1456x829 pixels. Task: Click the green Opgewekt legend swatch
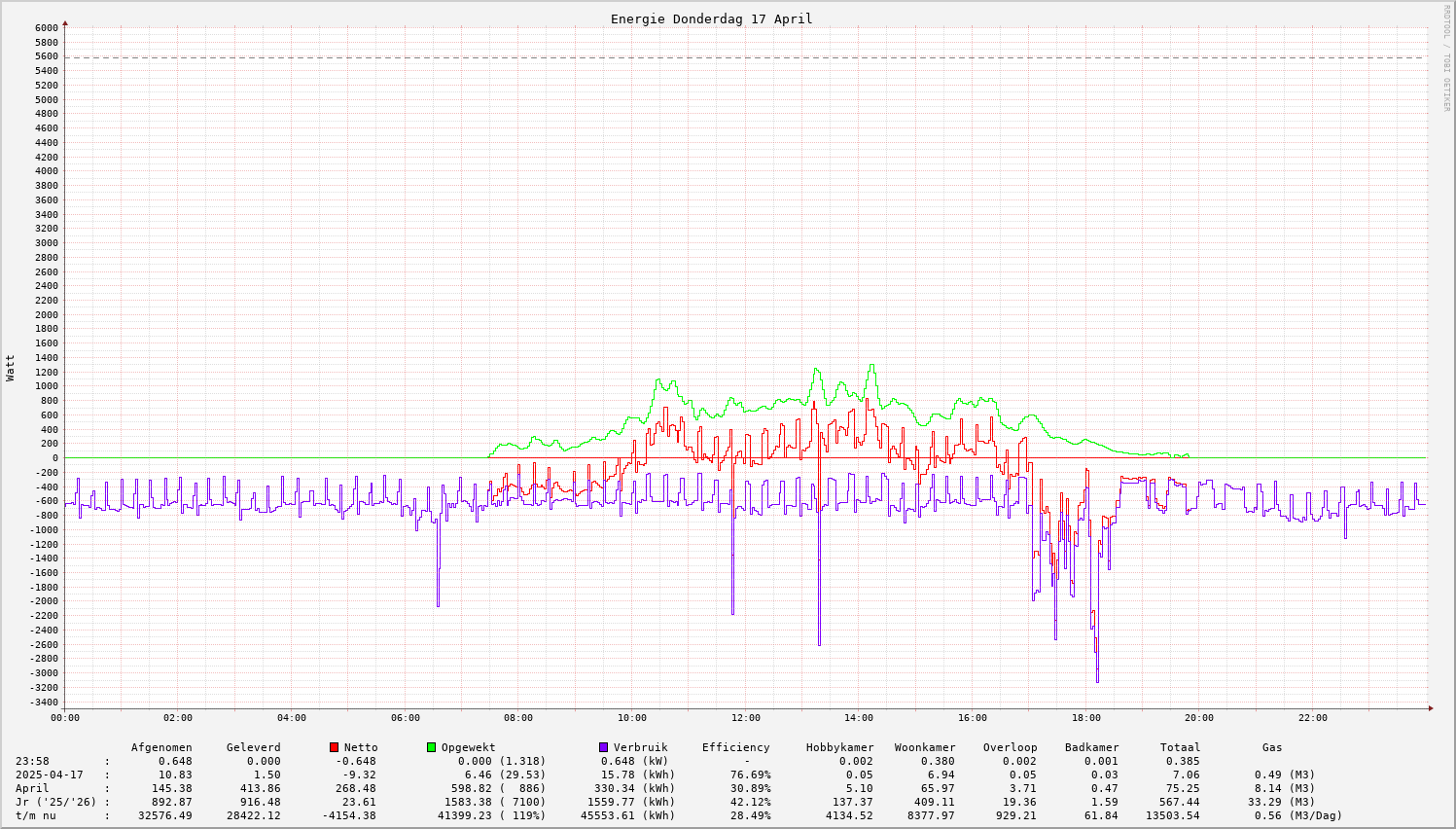(431, 747)
